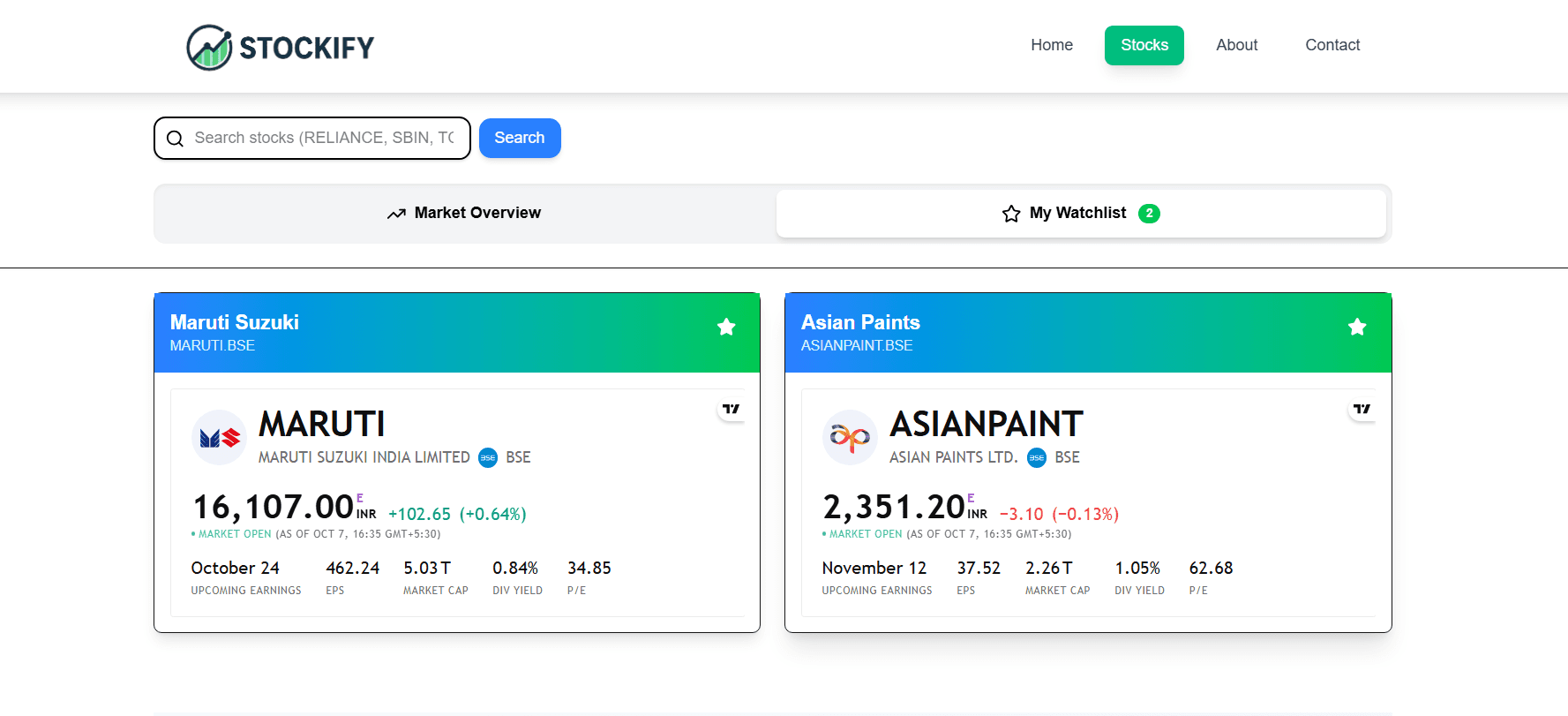This screenshot has width=1568, height=716.
Task: Click EPS value 37.52
Action: coord(979,568)
